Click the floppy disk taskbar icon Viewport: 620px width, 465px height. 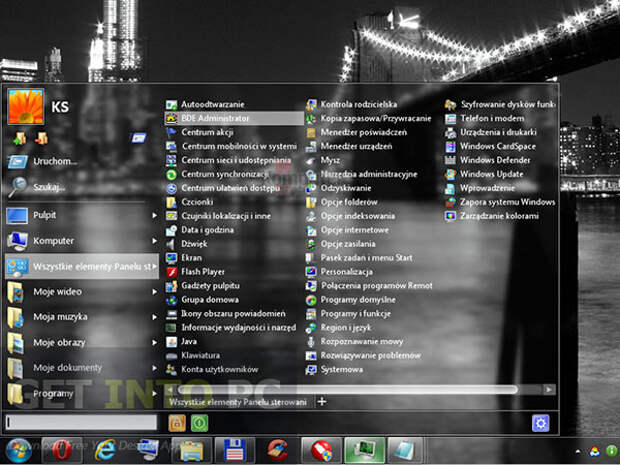point(235,450)
